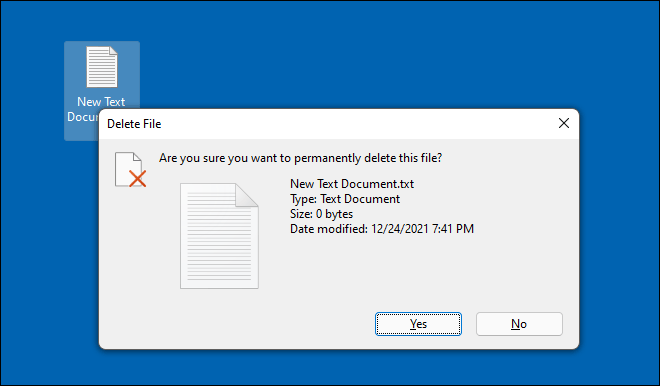This screenshot has height=386, width=660.
Task: Click the large text document preview thumbnail
Action: [x=219, y=236]
